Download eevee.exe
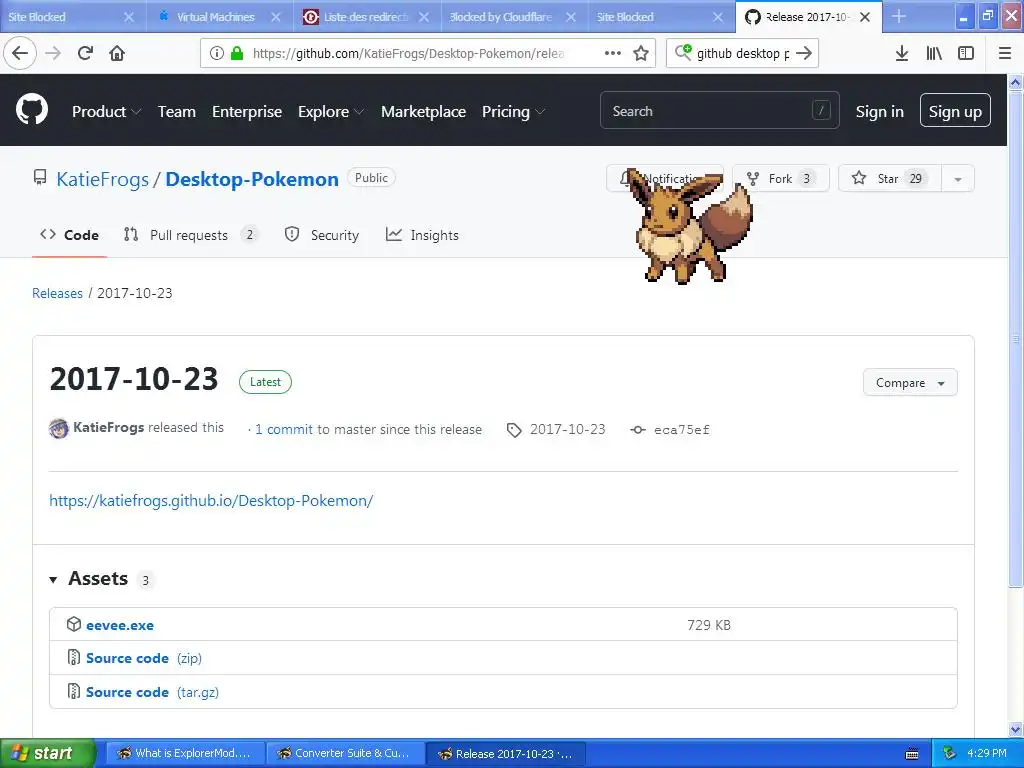Image resolution: width=1024 pixels, height=768 pixels. point(120,625)
